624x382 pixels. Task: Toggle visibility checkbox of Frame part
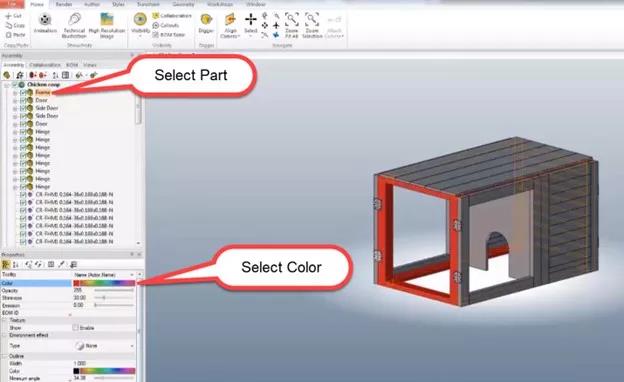23,92
